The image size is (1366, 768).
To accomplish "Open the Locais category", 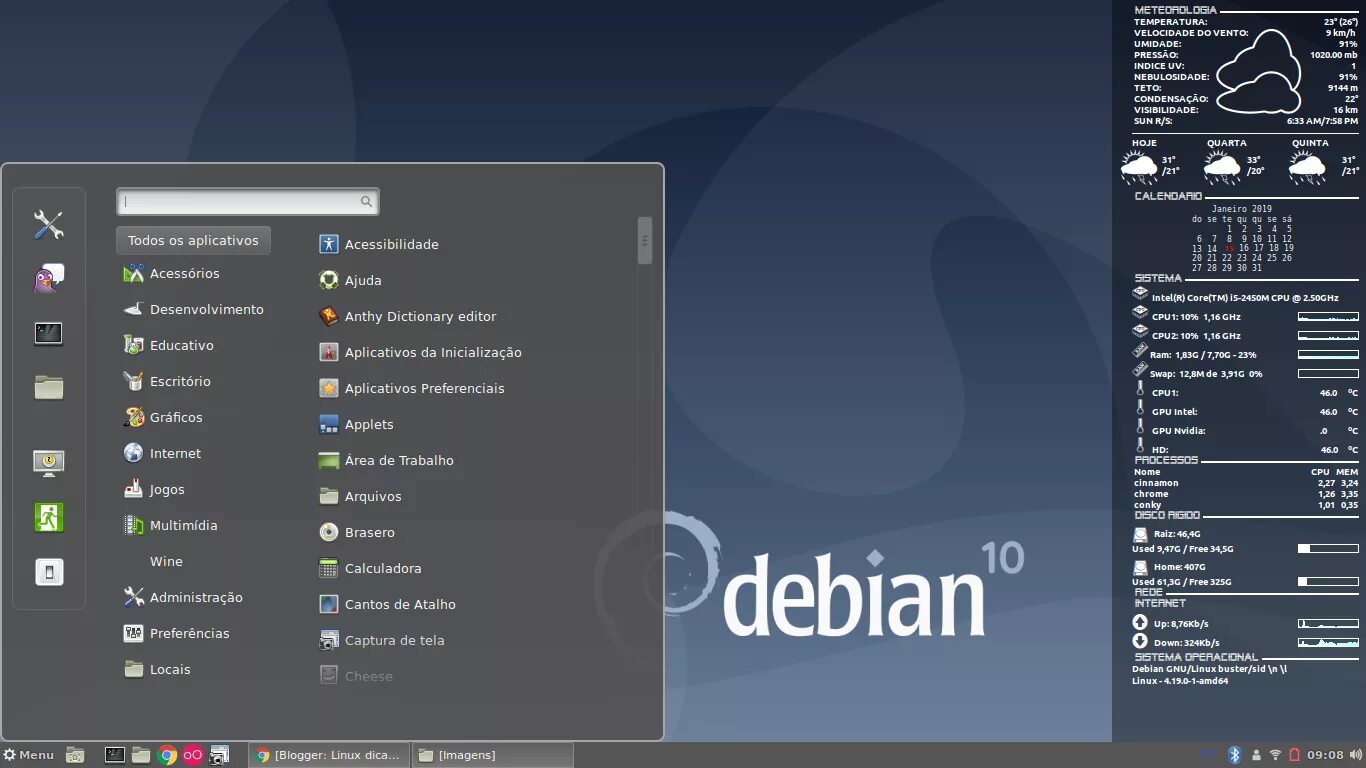I will (156, 669).
